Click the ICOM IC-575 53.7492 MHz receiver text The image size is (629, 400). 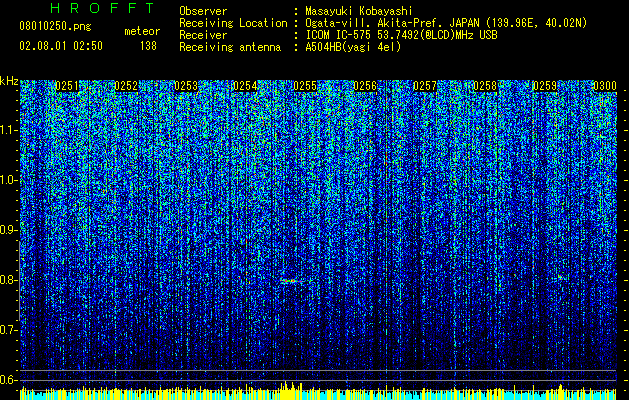pyautogui.click(x=401, y=35)
